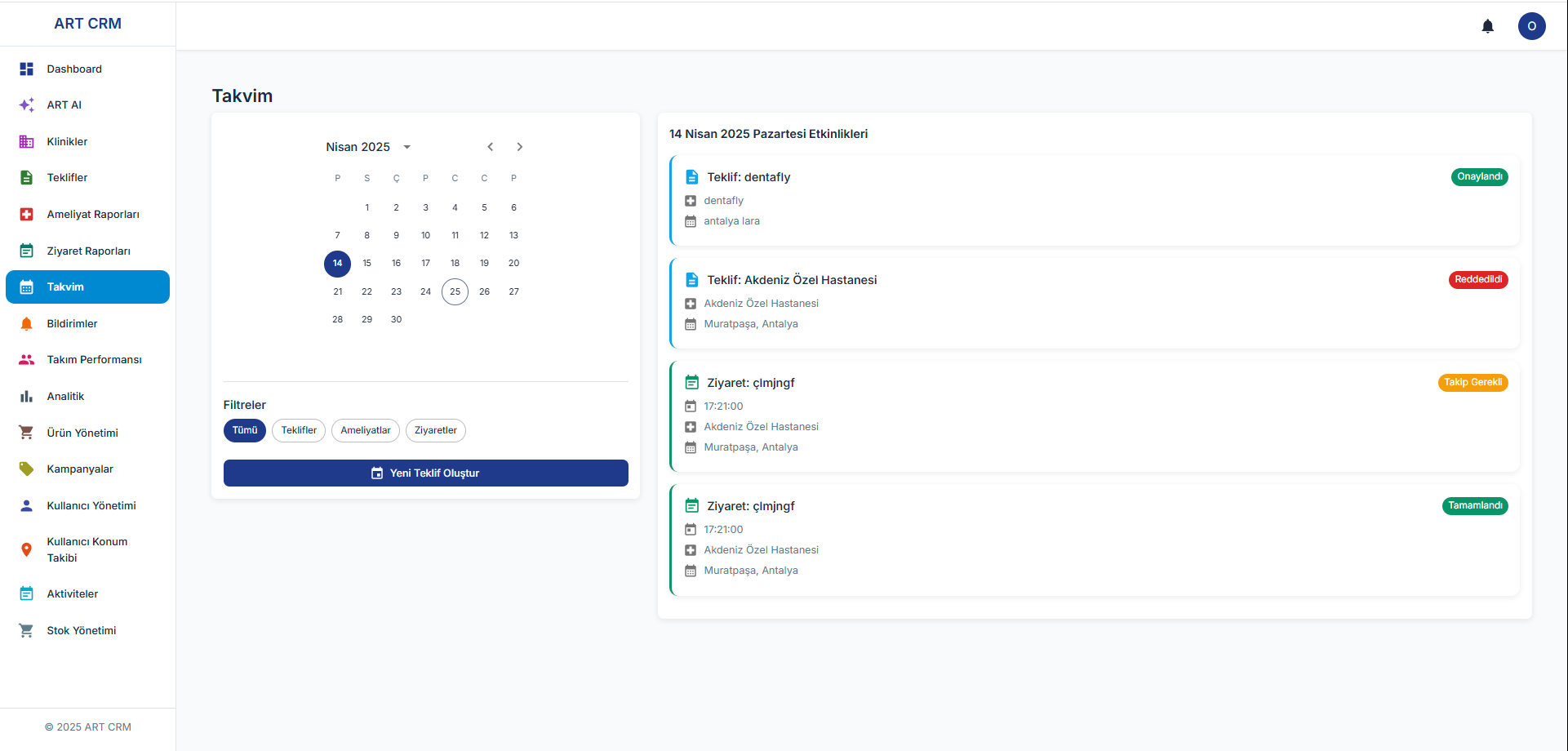The height and width of the screenshot is (751, 1568).
Task: Click the Yeni Teklif Oluştur button
Action: 425,473
